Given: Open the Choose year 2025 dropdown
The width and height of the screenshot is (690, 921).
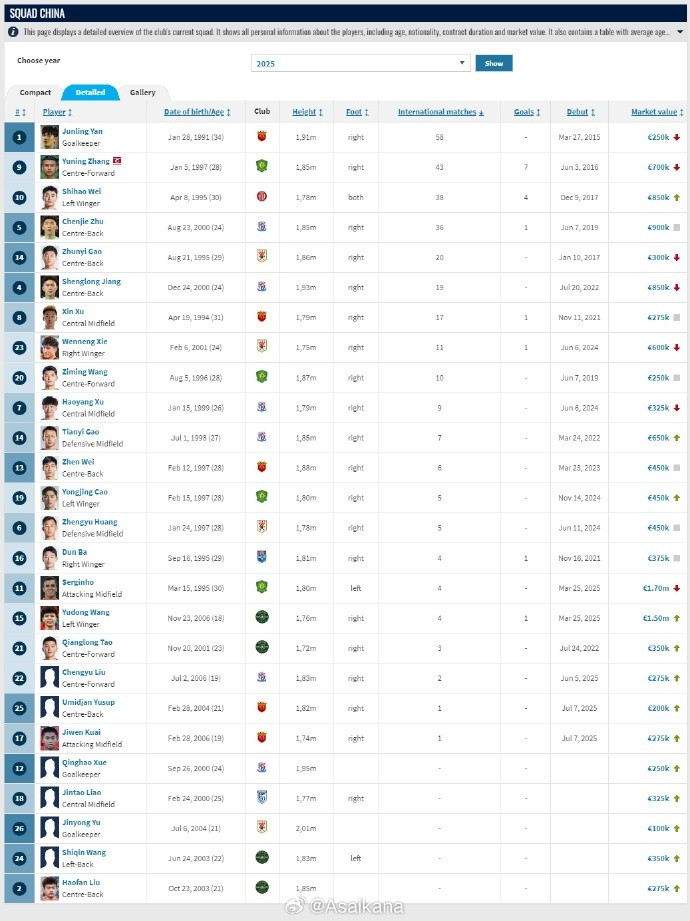Looking at the screenshot, I should coord(361,63).
